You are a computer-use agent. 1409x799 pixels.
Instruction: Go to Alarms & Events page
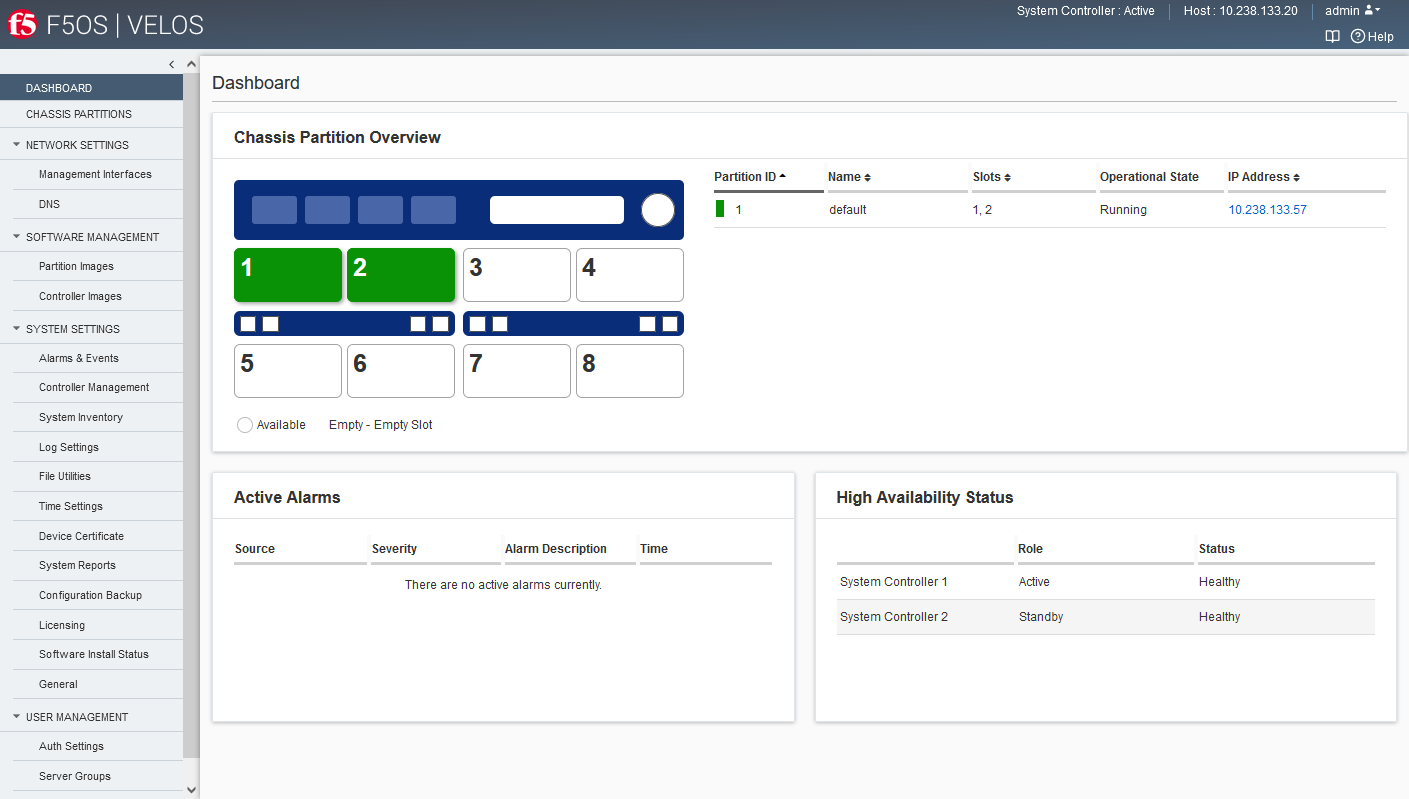[79, 358]
